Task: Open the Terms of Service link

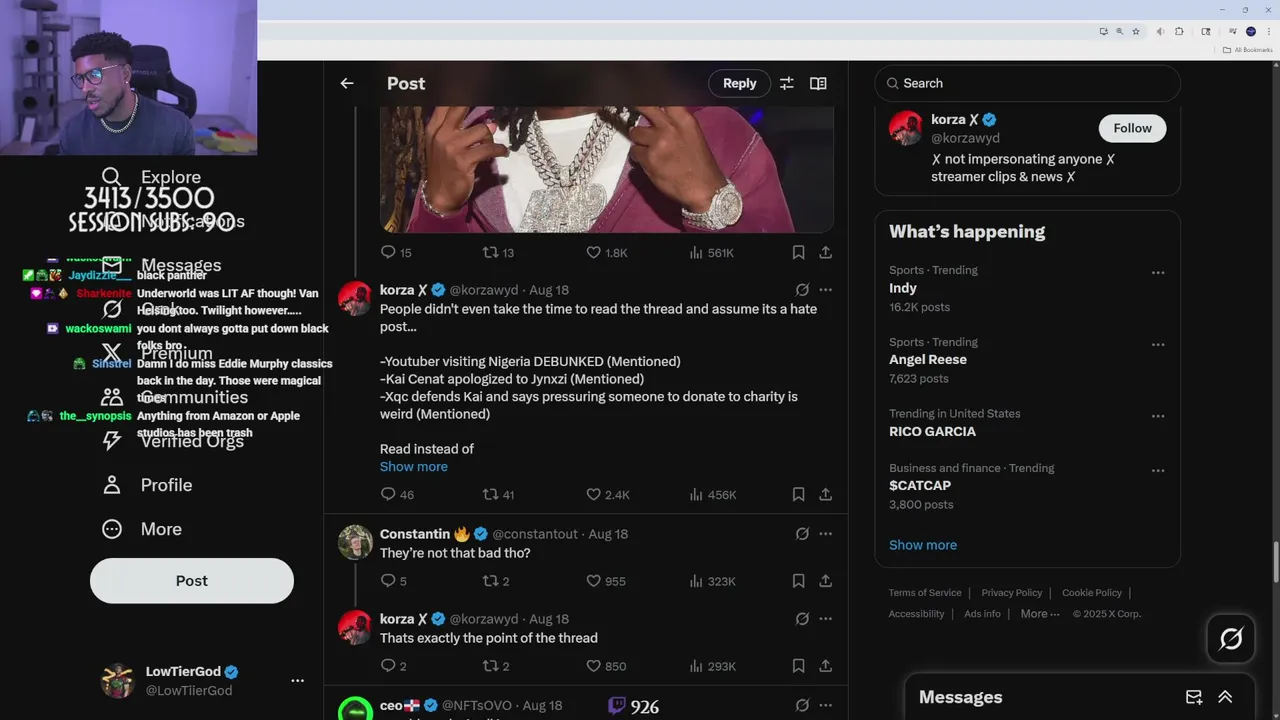Action: click(x=925, y=593)
